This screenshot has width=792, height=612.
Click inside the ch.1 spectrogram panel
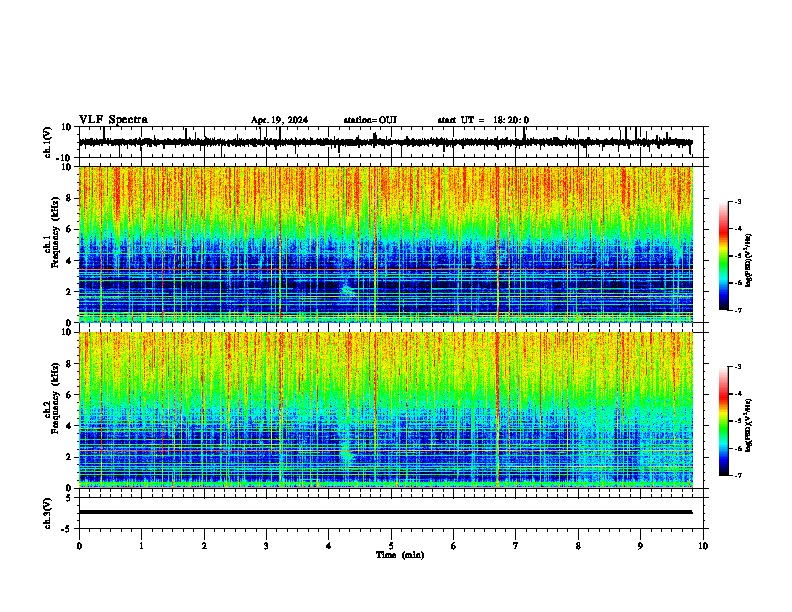(385, 244)
